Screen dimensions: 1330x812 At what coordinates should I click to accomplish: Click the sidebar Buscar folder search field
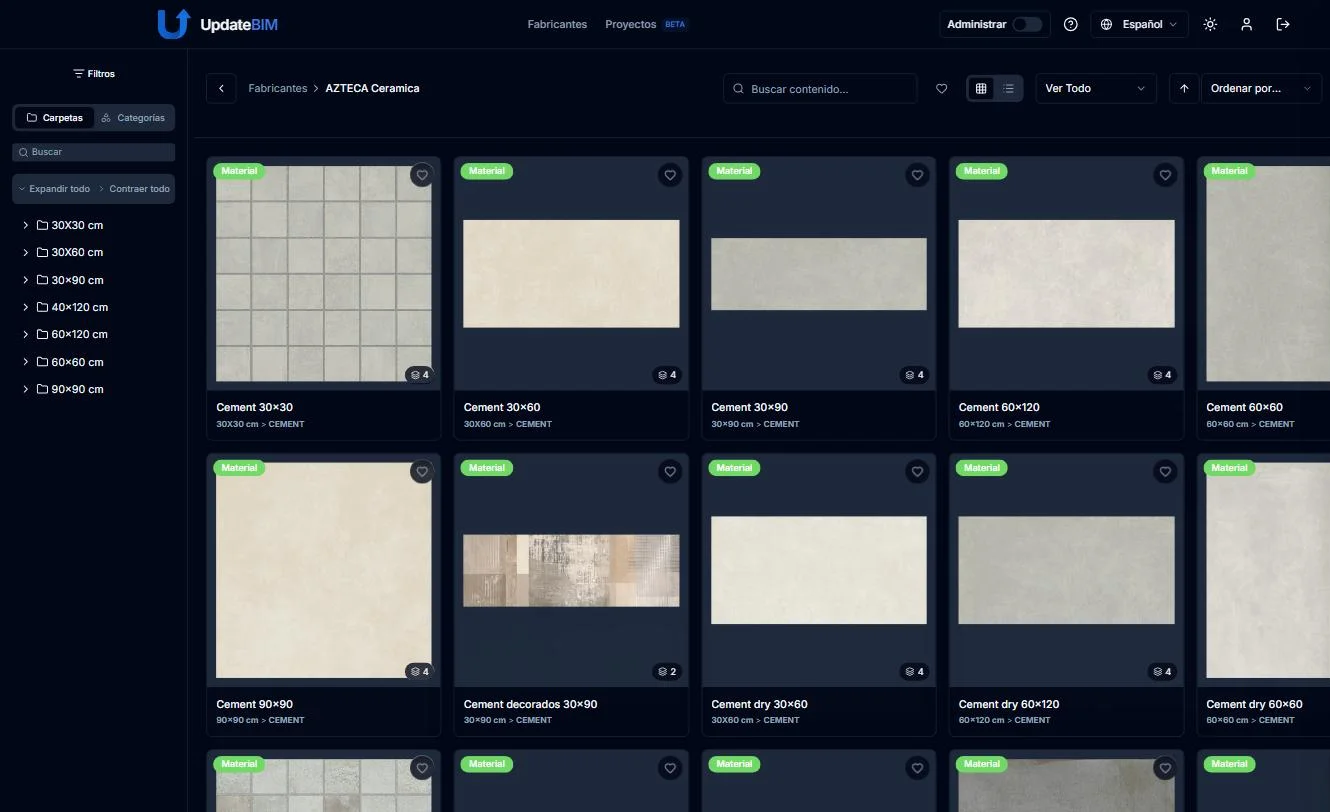coord(94,152)
